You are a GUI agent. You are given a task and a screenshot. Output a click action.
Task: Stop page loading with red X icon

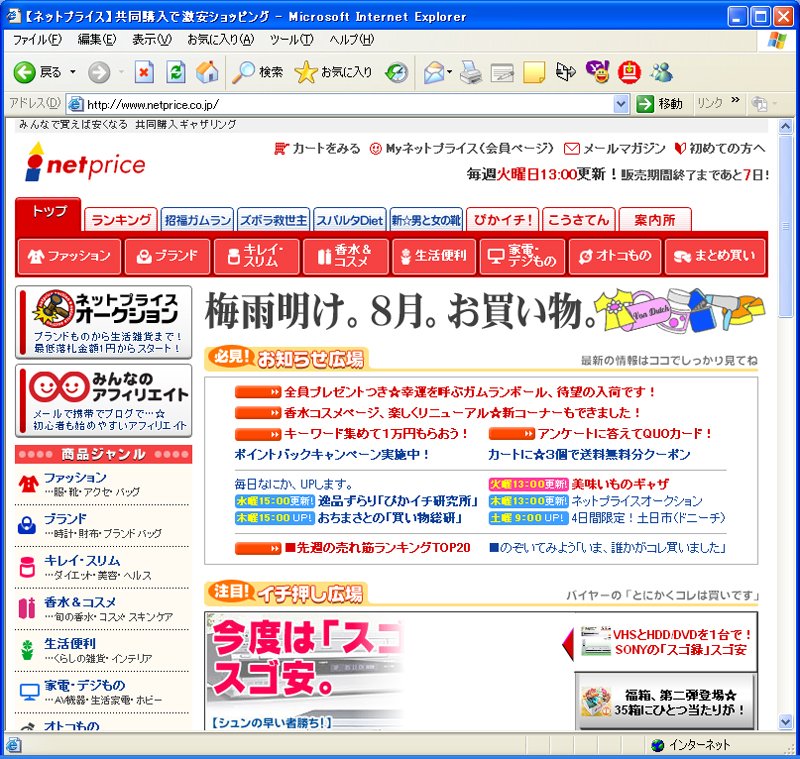point(144,72)
